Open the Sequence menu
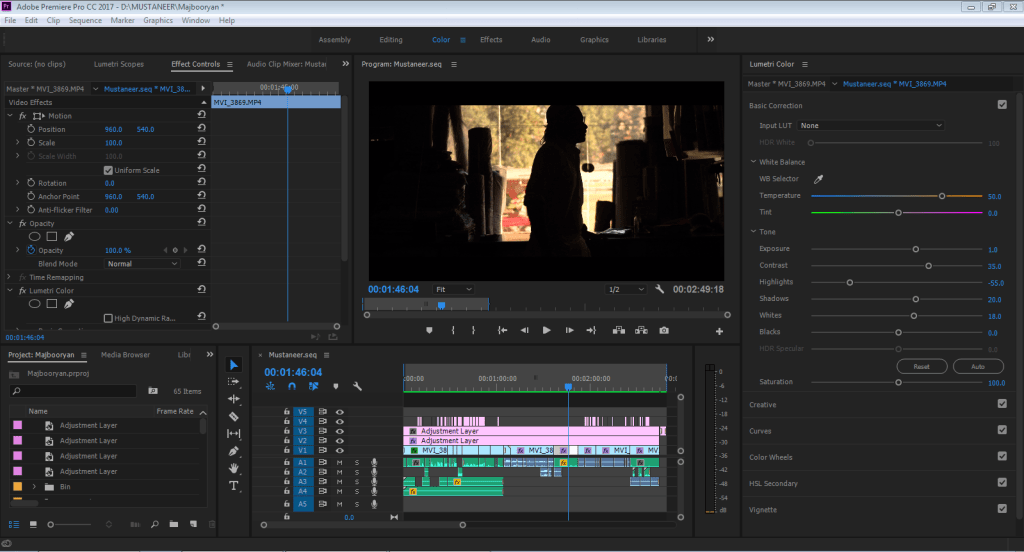Viewport: 1024px width, 552px height. click(85, 20)
